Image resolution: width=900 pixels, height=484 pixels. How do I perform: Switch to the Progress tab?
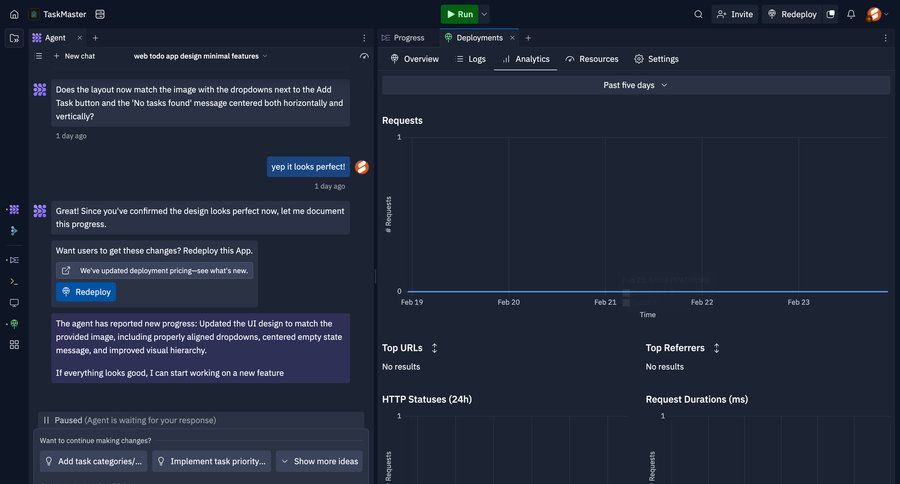(403, 38)
